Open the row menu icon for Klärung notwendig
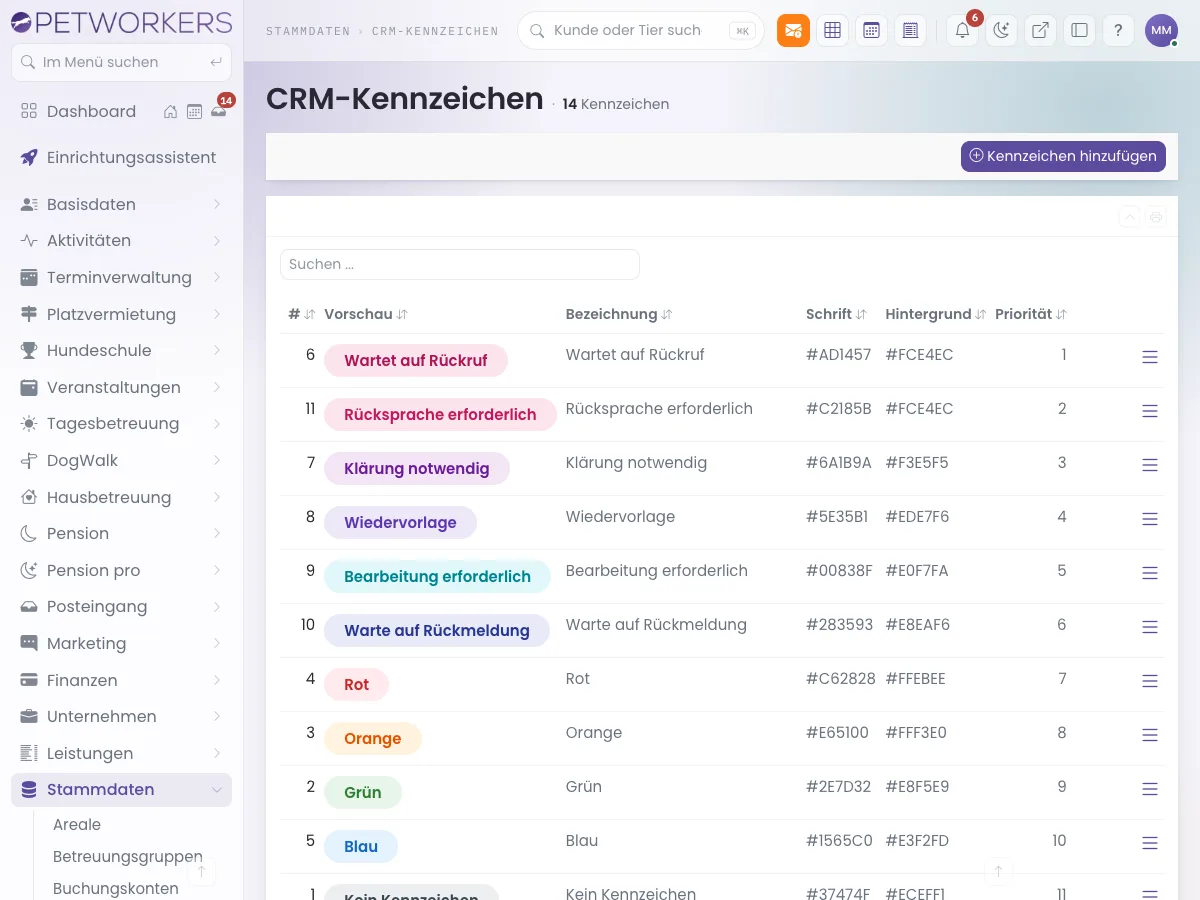 coord(1150,465)
